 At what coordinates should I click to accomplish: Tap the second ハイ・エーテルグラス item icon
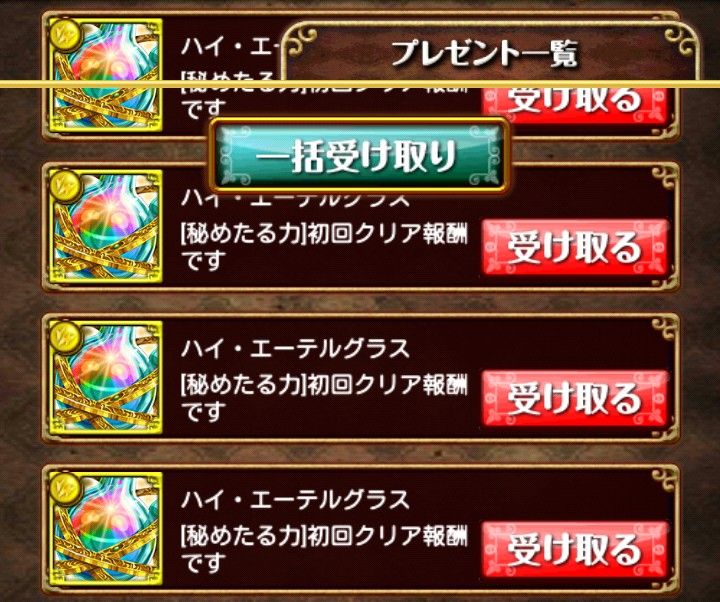(x=106, y=226)
